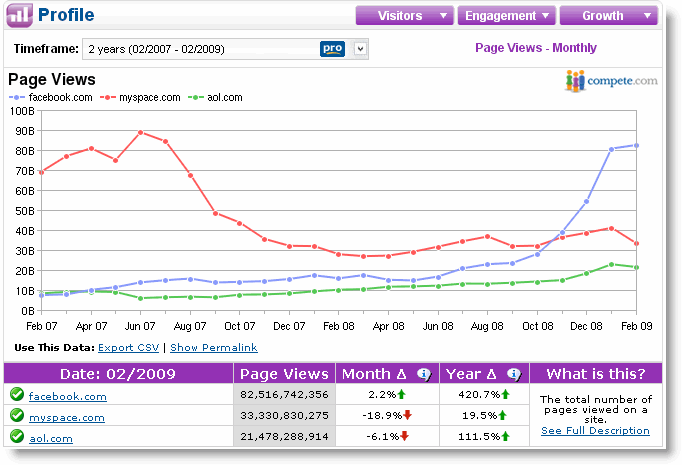The image size is (682, 465).
Task: Click the 111.5% year change value
Action: point(479,436)
